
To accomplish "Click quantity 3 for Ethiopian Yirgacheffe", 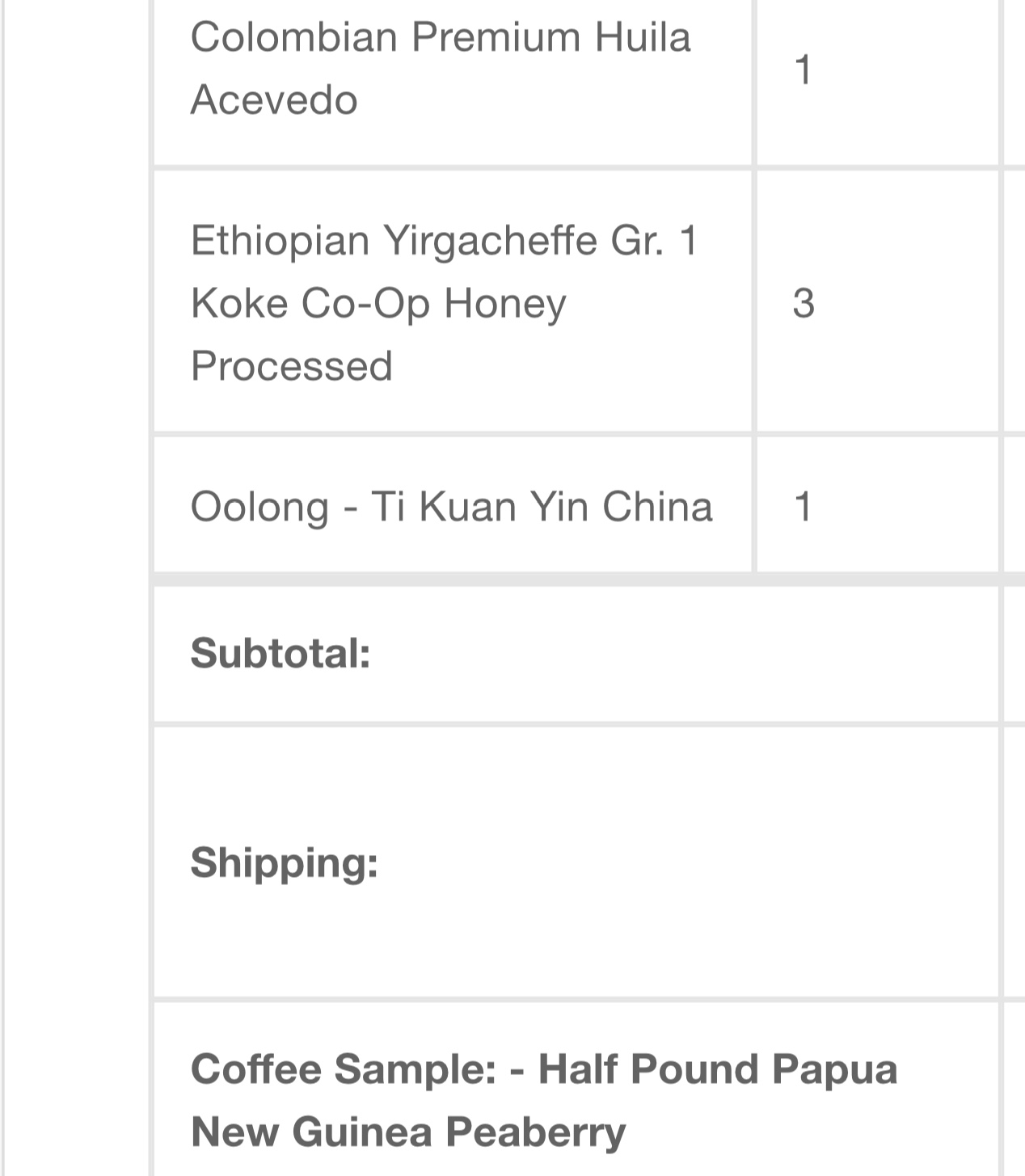I will (x=803, y=303).
